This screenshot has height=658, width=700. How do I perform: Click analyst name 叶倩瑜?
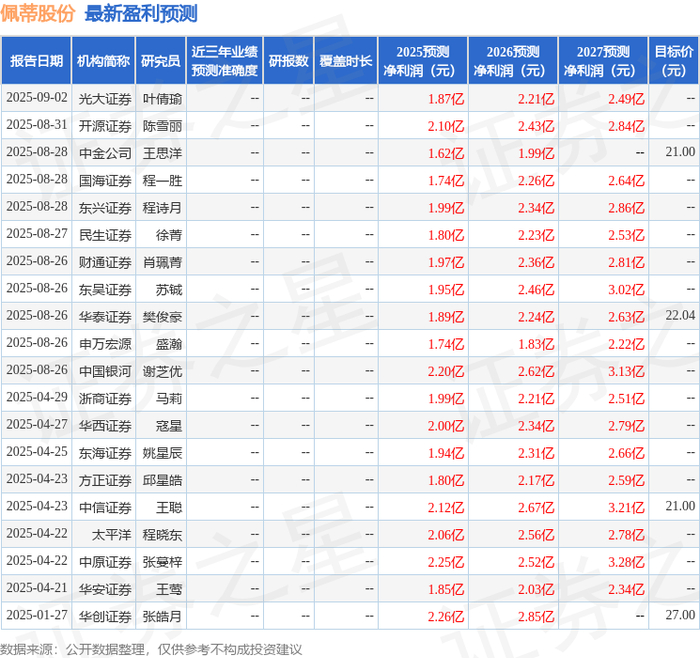coord(162,99)
